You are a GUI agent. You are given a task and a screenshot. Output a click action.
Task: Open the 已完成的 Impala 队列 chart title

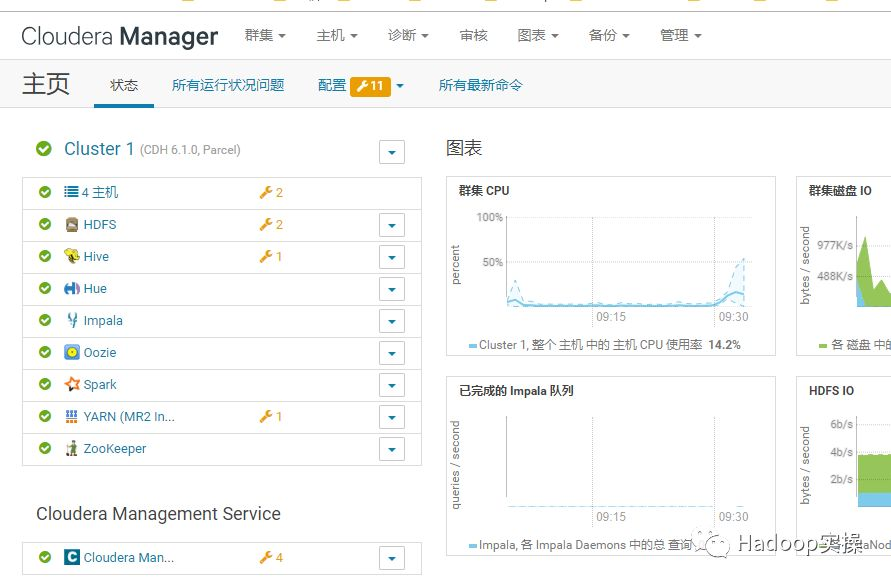(x=516, y=391)
